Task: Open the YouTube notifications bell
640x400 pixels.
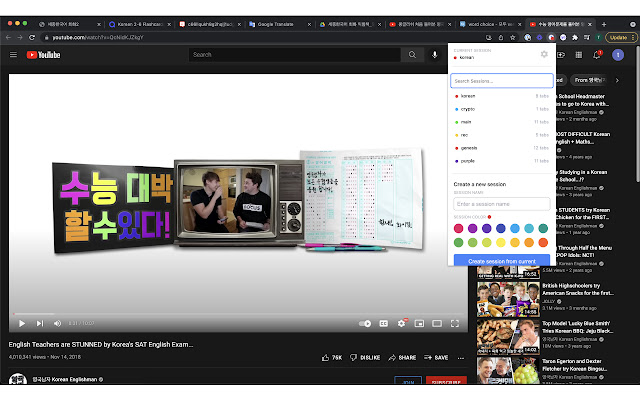Action: coord(597,55)
